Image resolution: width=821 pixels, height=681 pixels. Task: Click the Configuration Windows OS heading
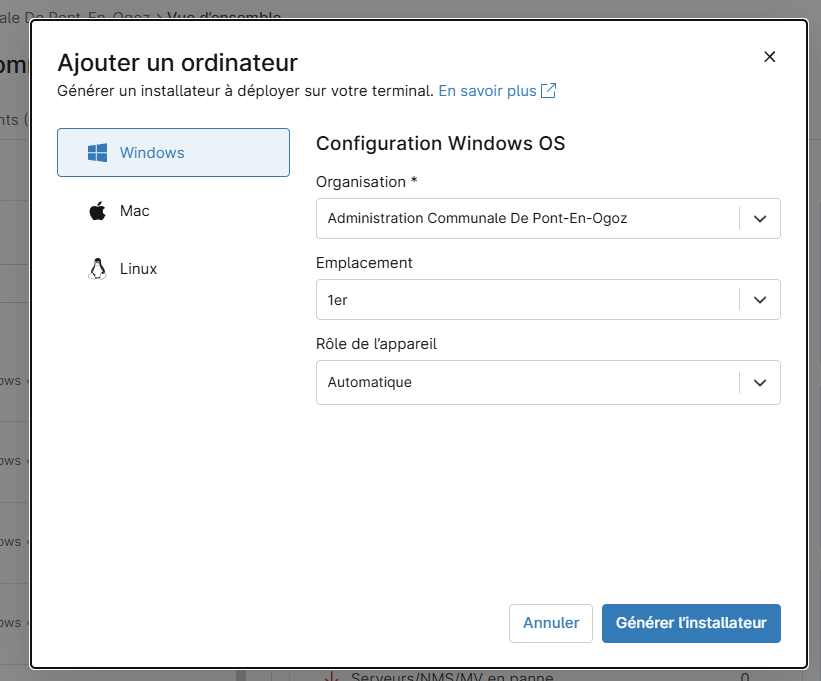pyautogui.click(x=440, y=143)
